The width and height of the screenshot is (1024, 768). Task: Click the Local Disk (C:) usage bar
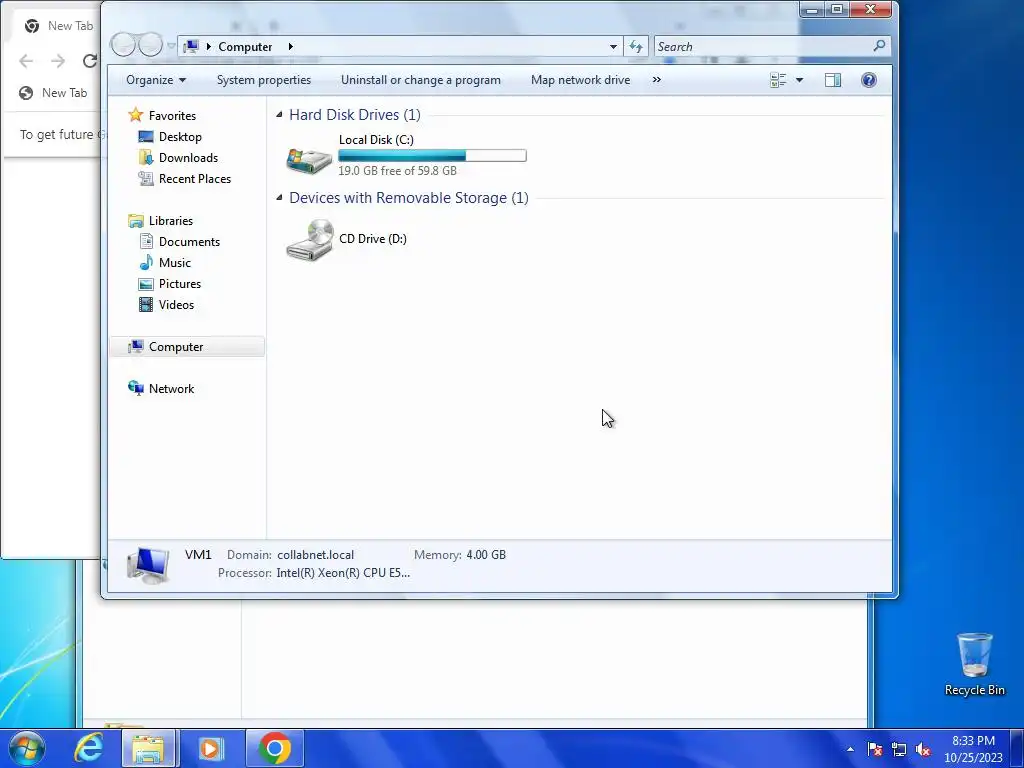tap(432, 155)
